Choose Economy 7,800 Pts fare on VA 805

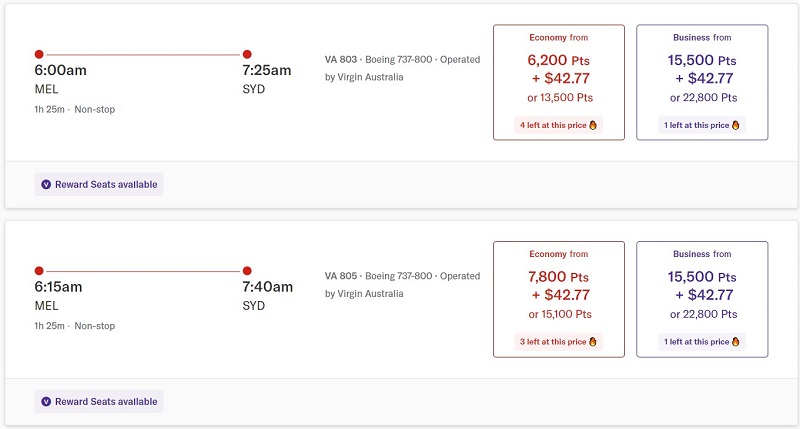(559, 299)
